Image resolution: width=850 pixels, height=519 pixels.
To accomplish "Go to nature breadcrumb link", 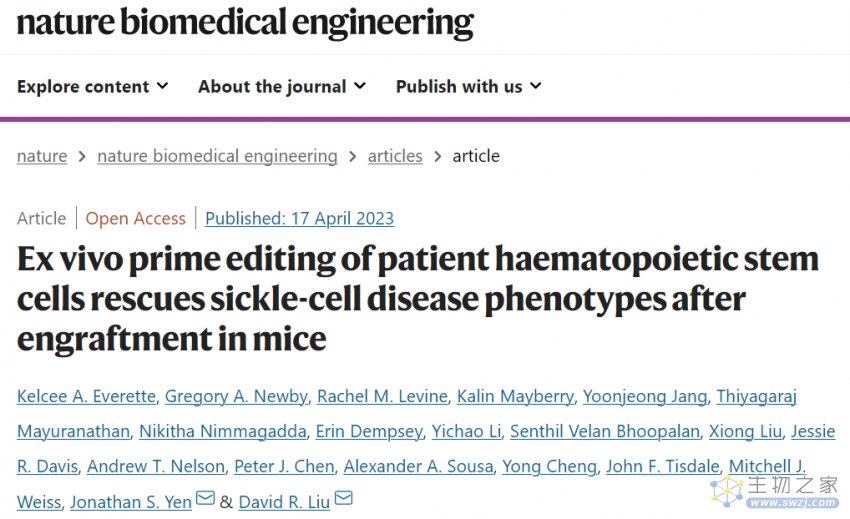I will coord(42,156).
